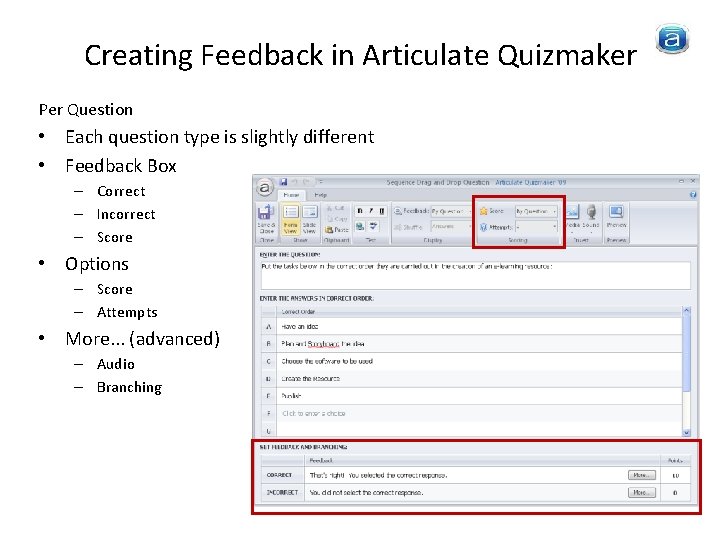
Task: Click the Save icon in quick access toolbar
Action: click(x=283, y=182)
